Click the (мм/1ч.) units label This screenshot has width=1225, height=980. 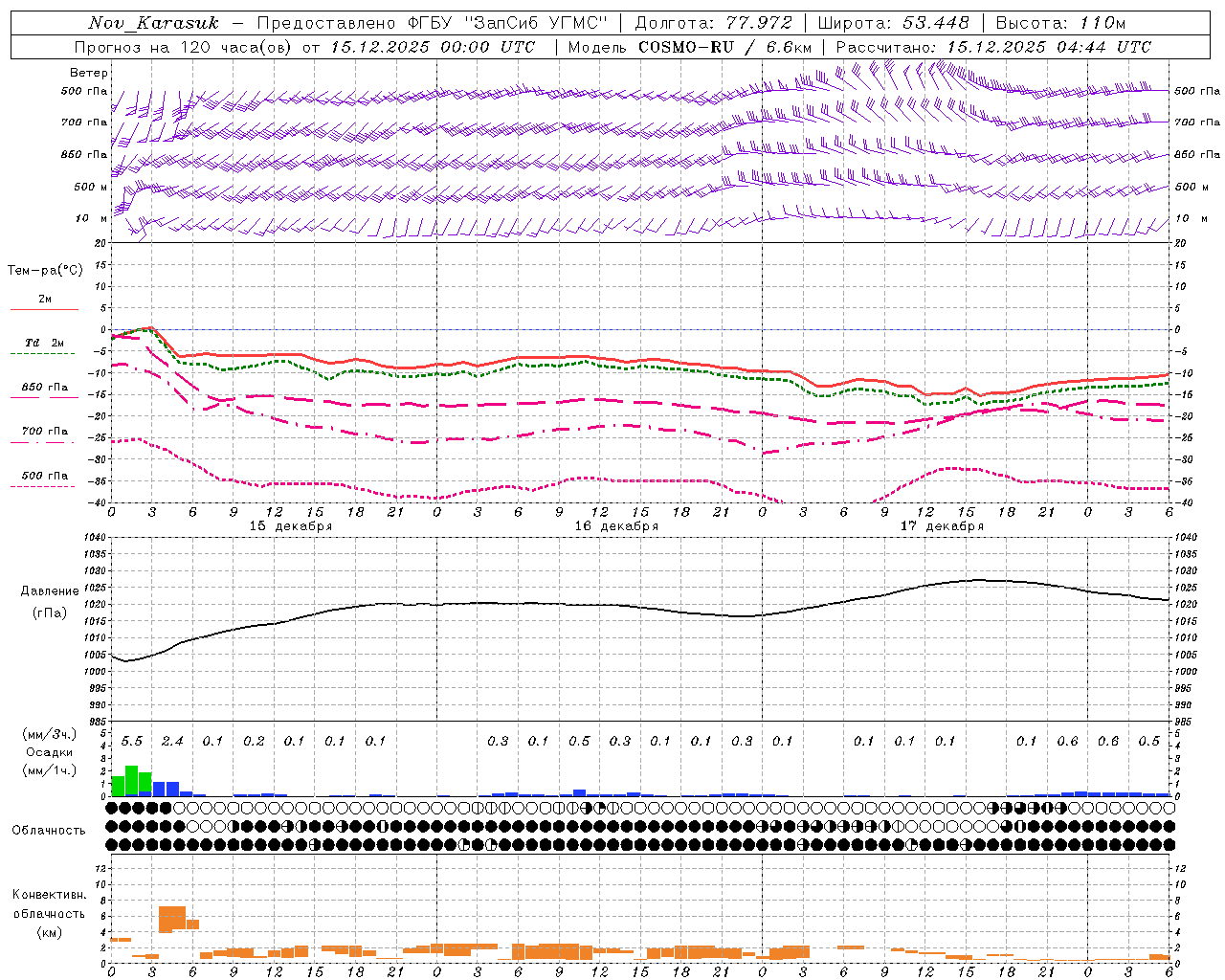tap(50, 770)
